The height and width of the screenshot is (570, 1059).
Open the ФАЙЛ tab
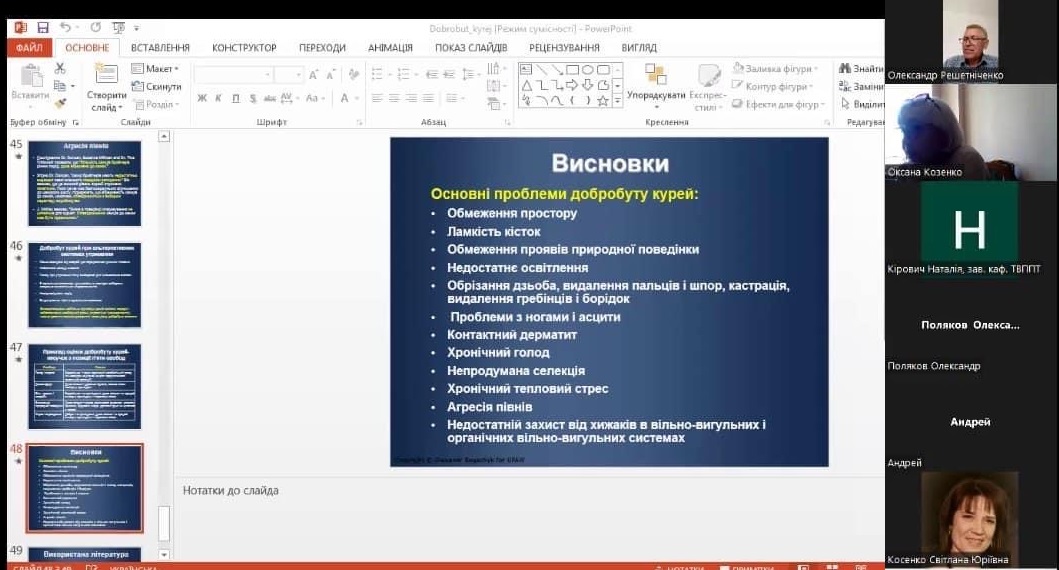point(29,47)
